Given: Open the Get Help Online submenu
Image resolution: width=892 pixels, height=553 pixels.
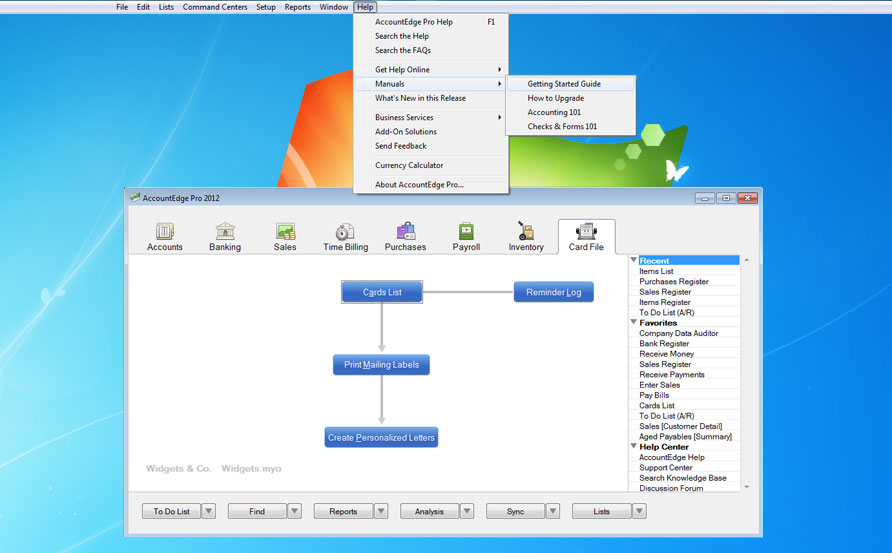Looking at the screenshot, I should pyautogui.click(x=431, y=69).
